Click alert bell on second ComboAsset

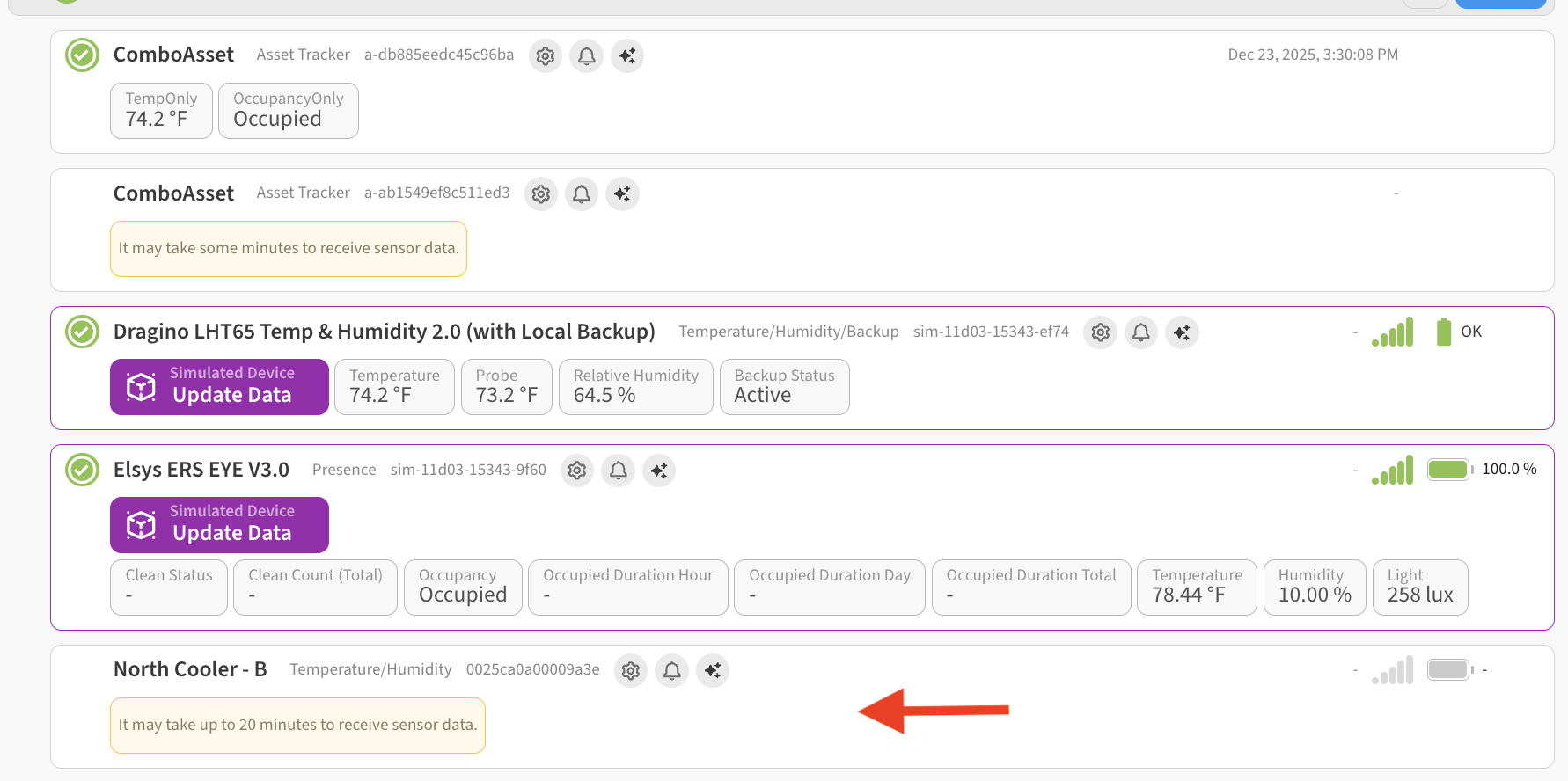pyautogui.click(x=582, y=194)
